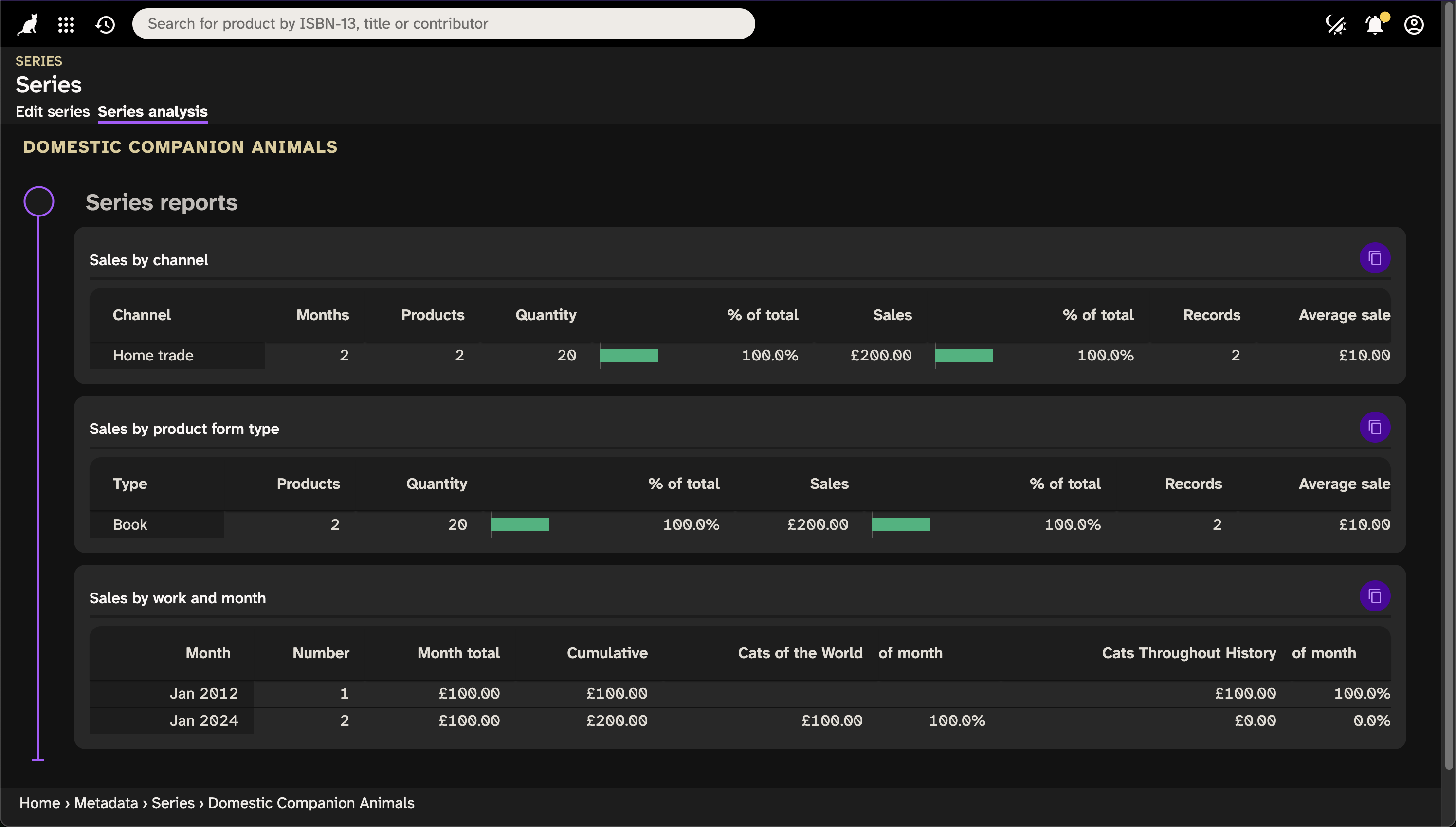Open Domestic Companion Animals breadcrumb link
Viewport: 1456px width, 827px height.
click(311, 803)
